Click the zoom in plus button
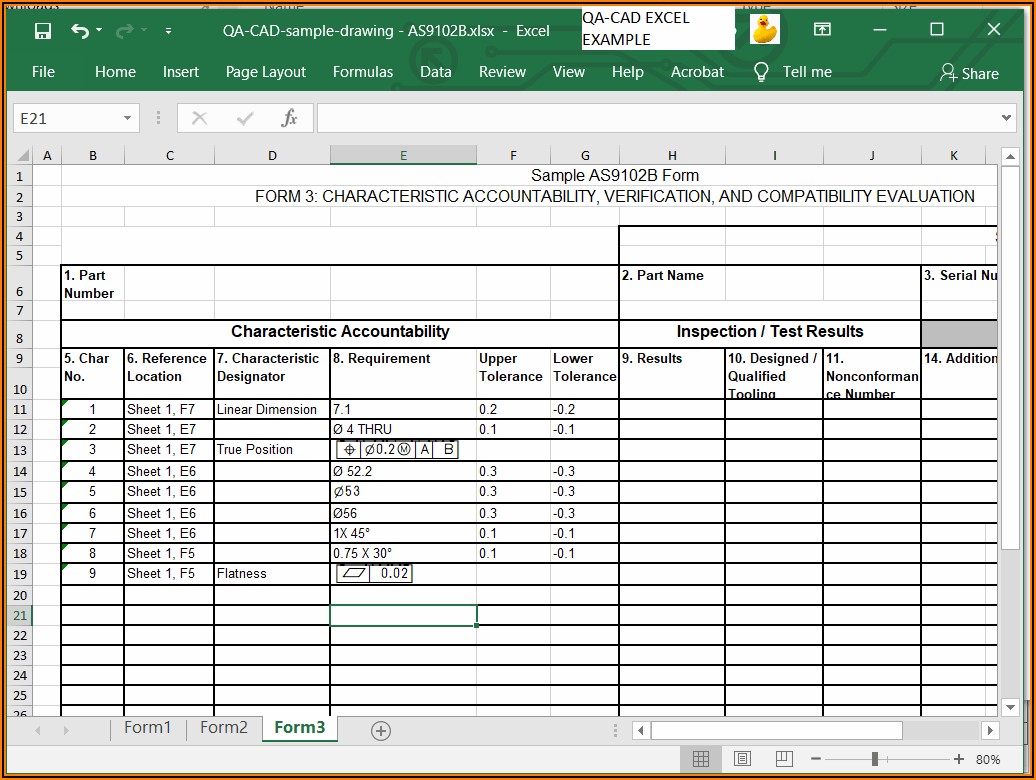The width and height of the screenshot is (1036, 780). coord(959,759)
